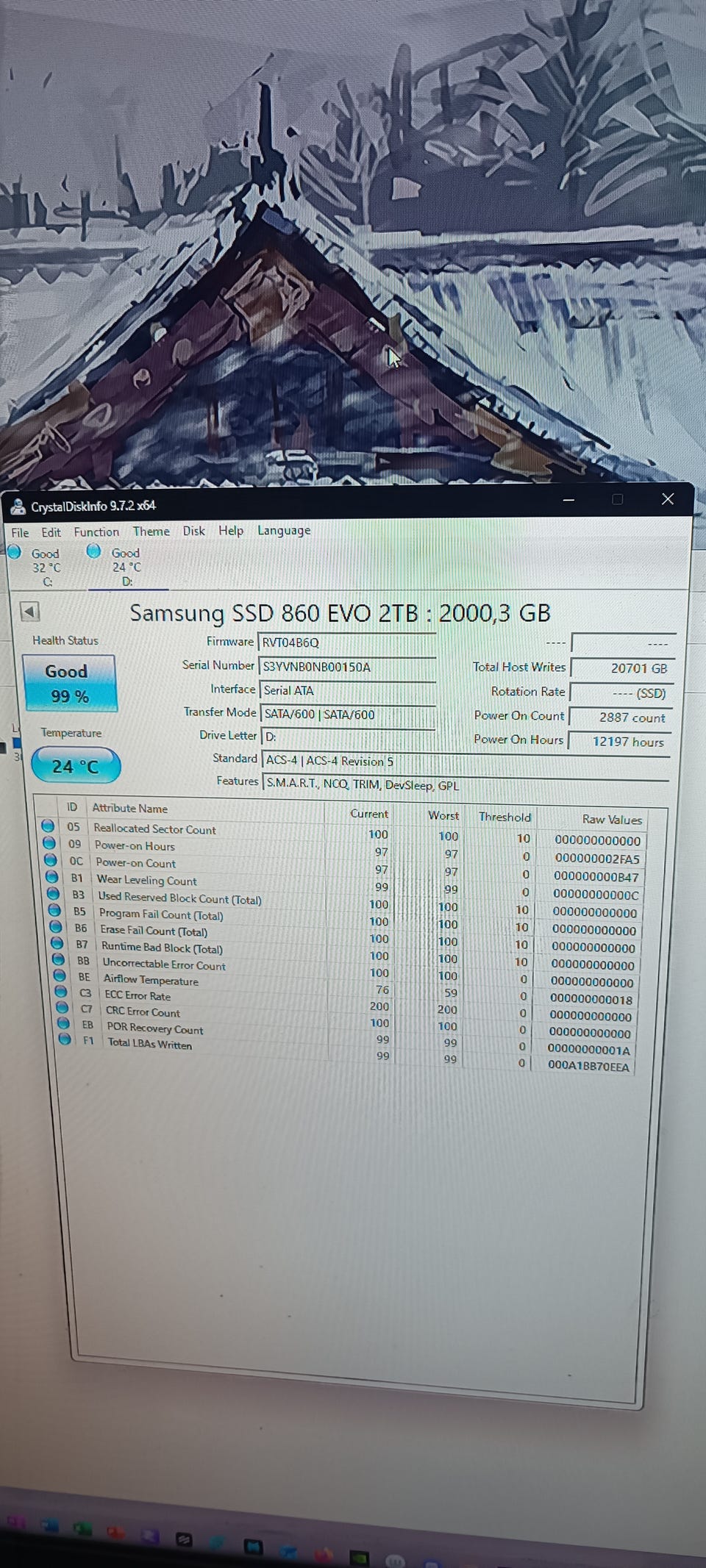Click status icon for Wear Leveling Count
This screenshot has width=706, height=1568.
click(52, 877)
